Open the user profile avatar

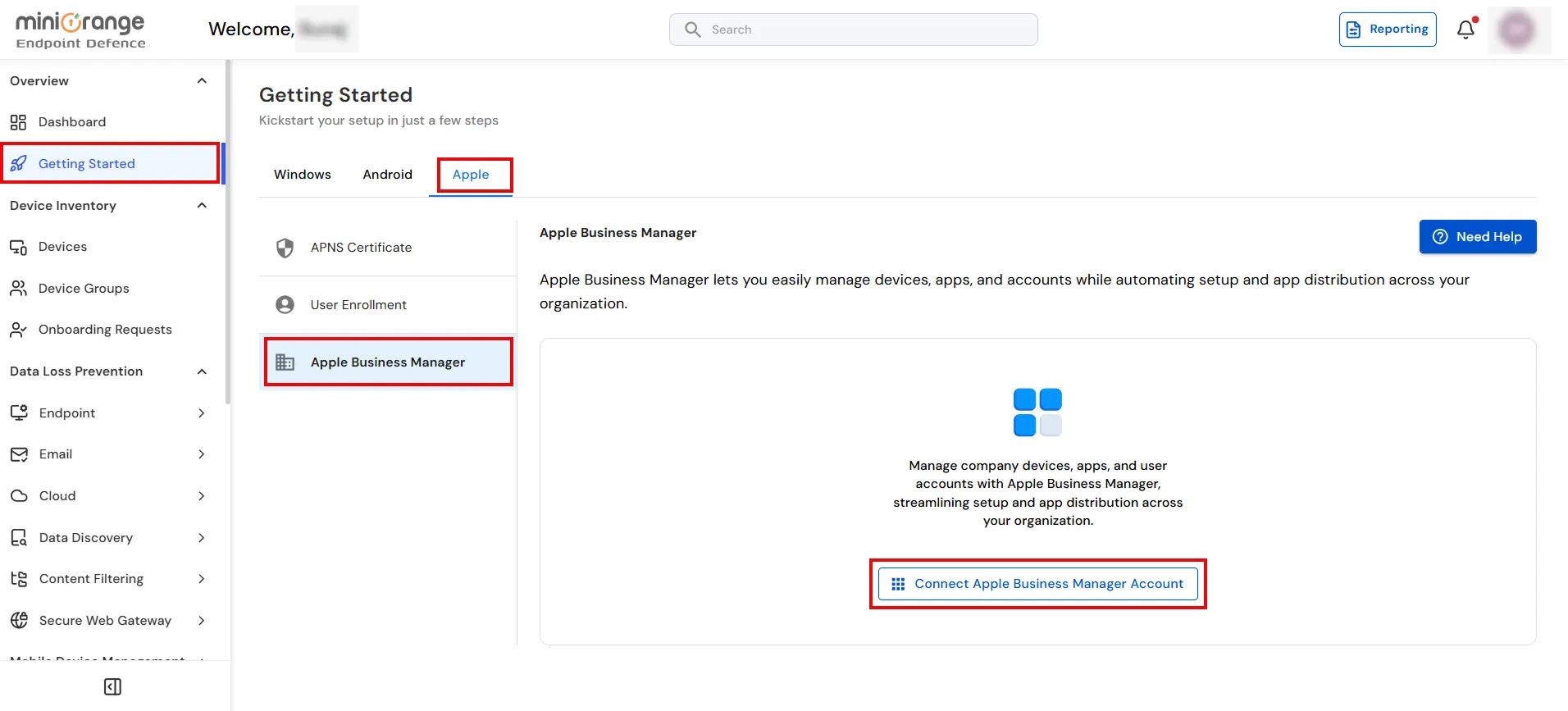(1517, 30)
